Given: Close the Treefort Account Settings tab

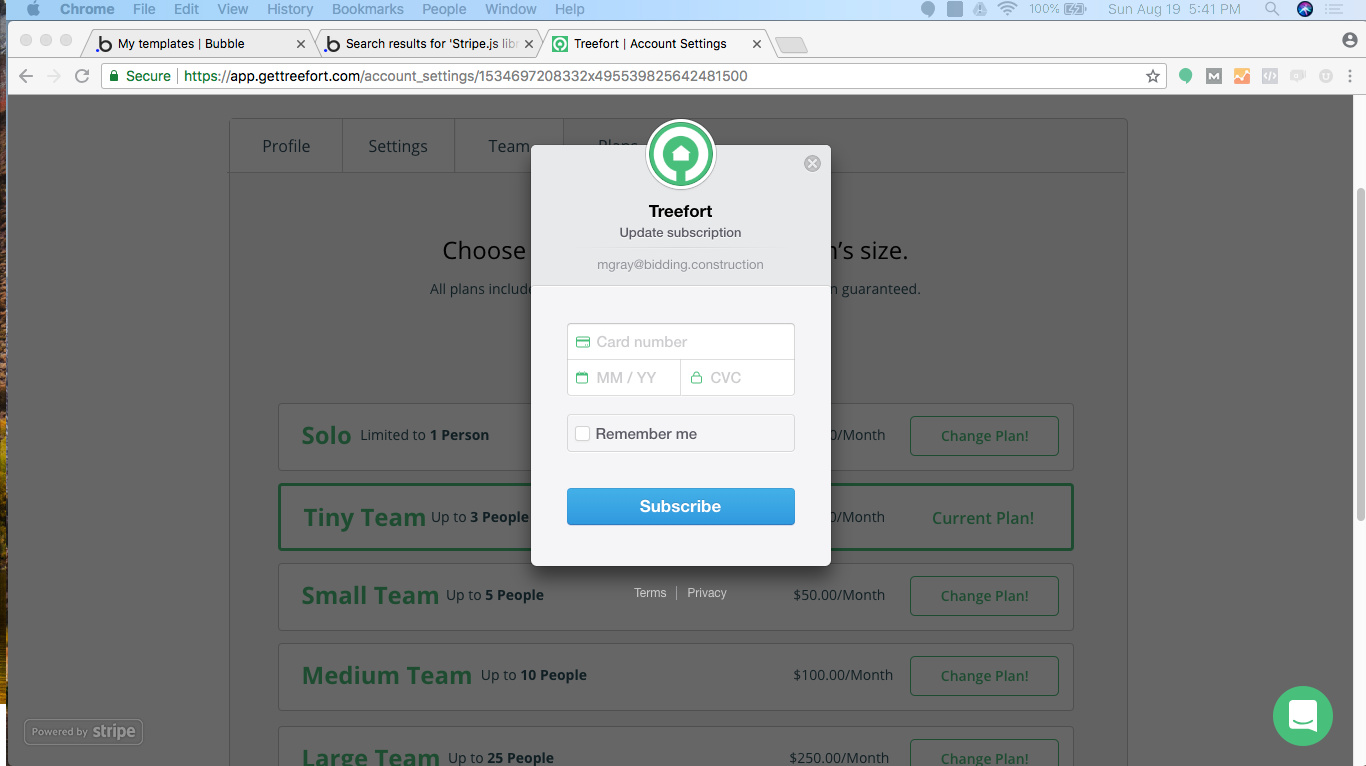Looking at the screenshot, I should (756, 44).
